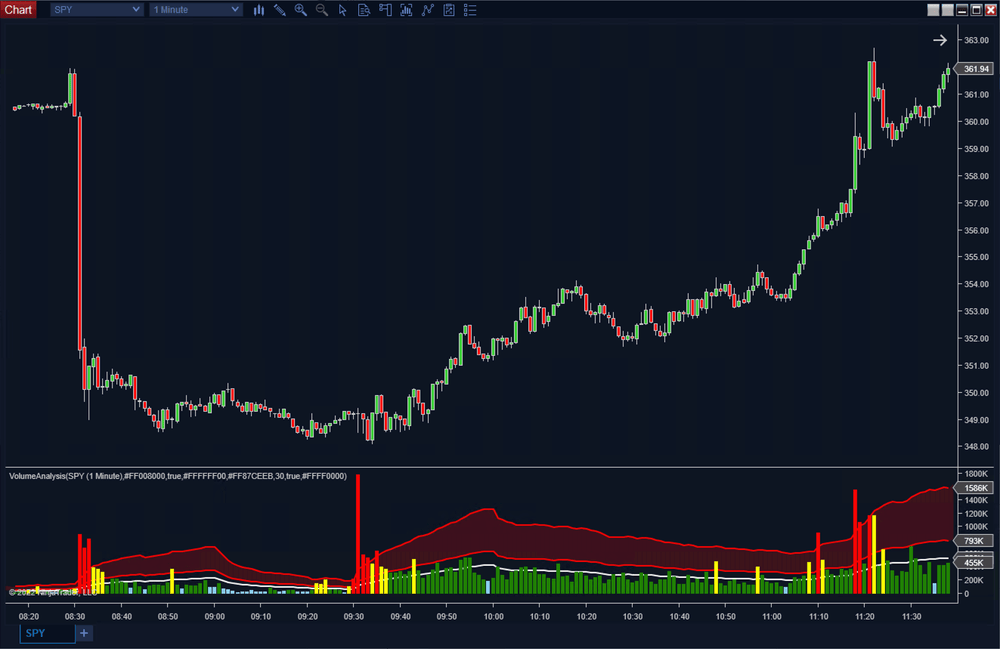Activate the zoom-in magnifier tool
1000x649 pixels.
[301, 10]
